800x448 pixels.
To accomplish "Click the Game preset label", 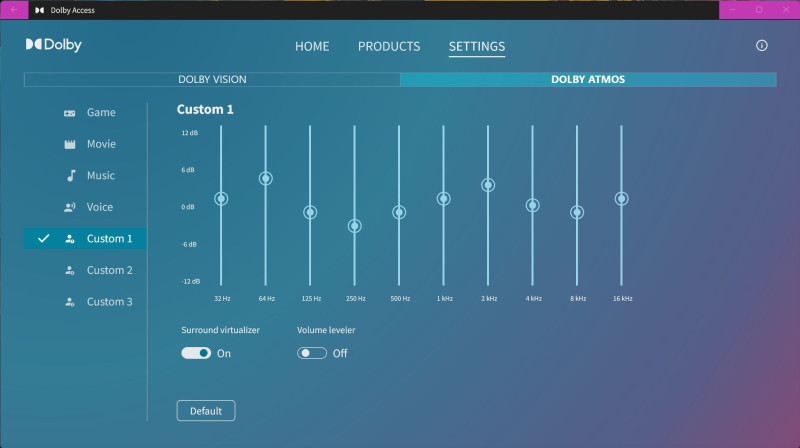I will (x=101, y=113).
